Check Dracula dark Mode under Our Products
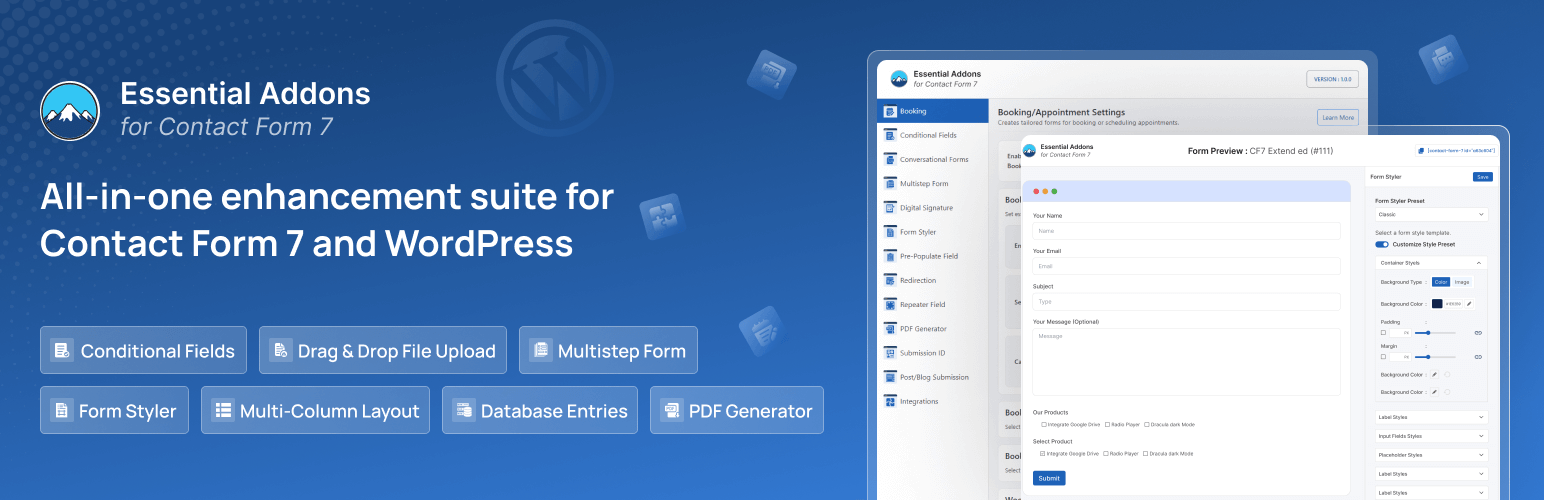Image resolution: width=1544 pixels, height=500 pixels. pyautogui.click(x=1146, y=424)
